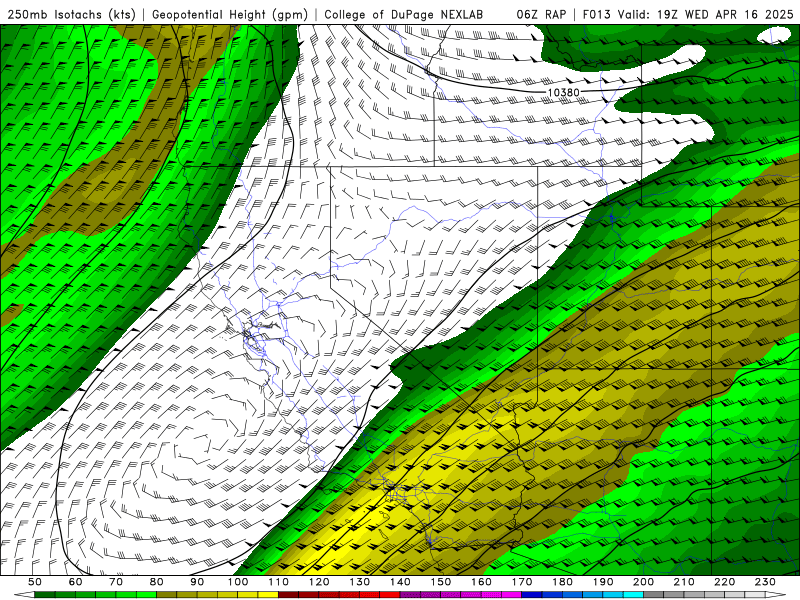Click the 220 value on the color scale

click(x=725, y=582)
